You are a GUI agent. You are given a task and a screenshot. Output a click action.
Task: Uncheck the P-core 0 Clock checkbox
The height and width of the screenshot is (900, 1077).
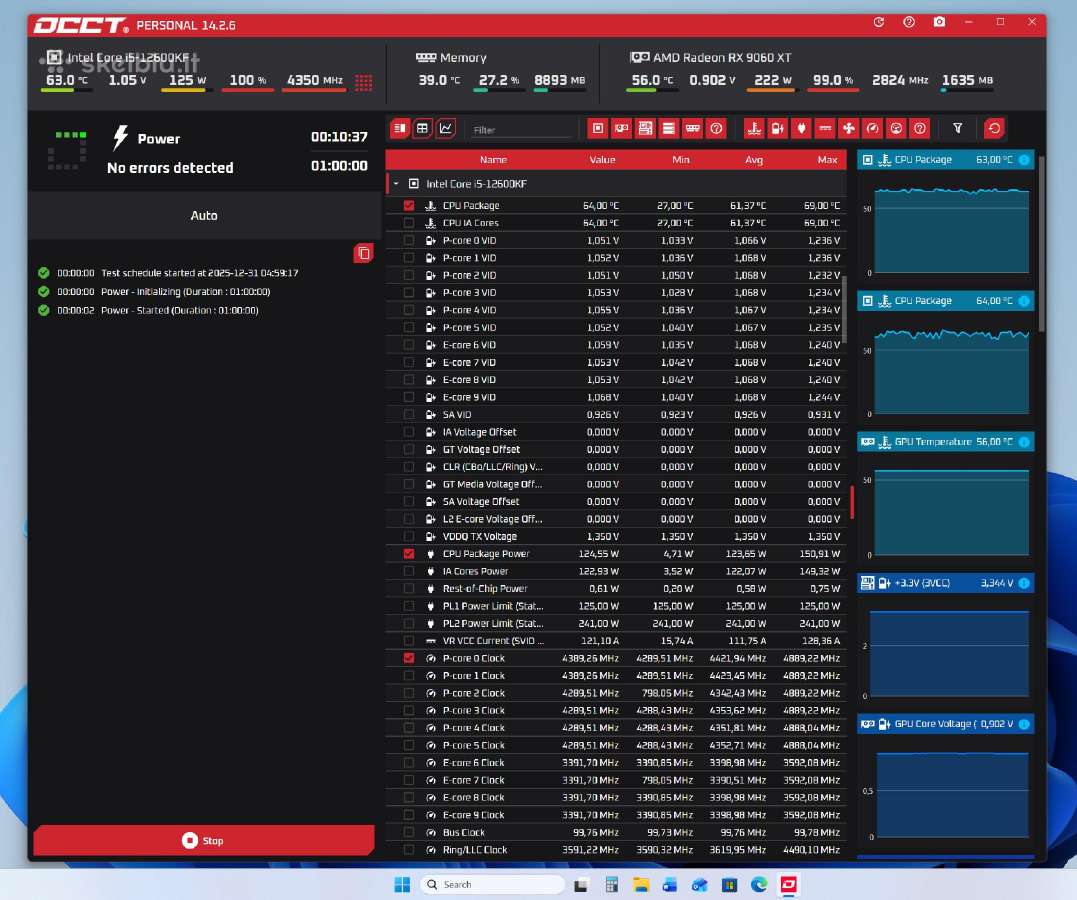(x=409, y=658)
